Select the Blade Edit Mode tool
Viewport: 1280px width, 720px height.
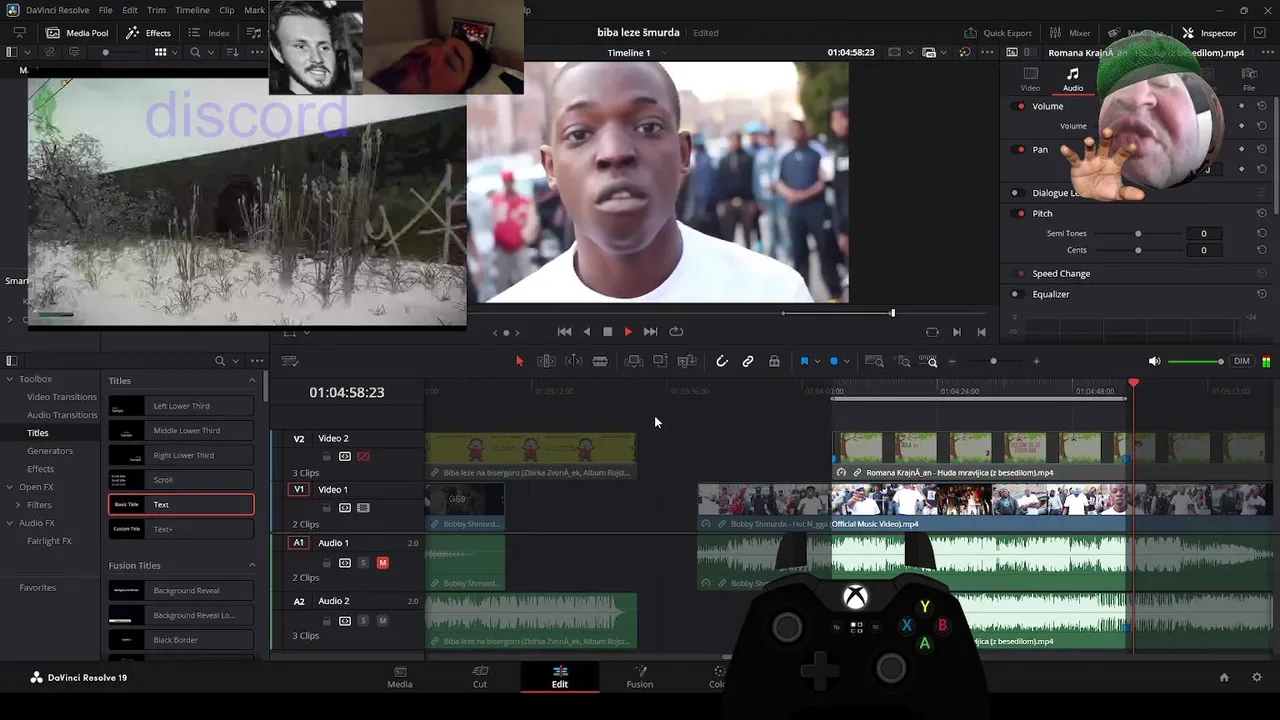(600, 361)
